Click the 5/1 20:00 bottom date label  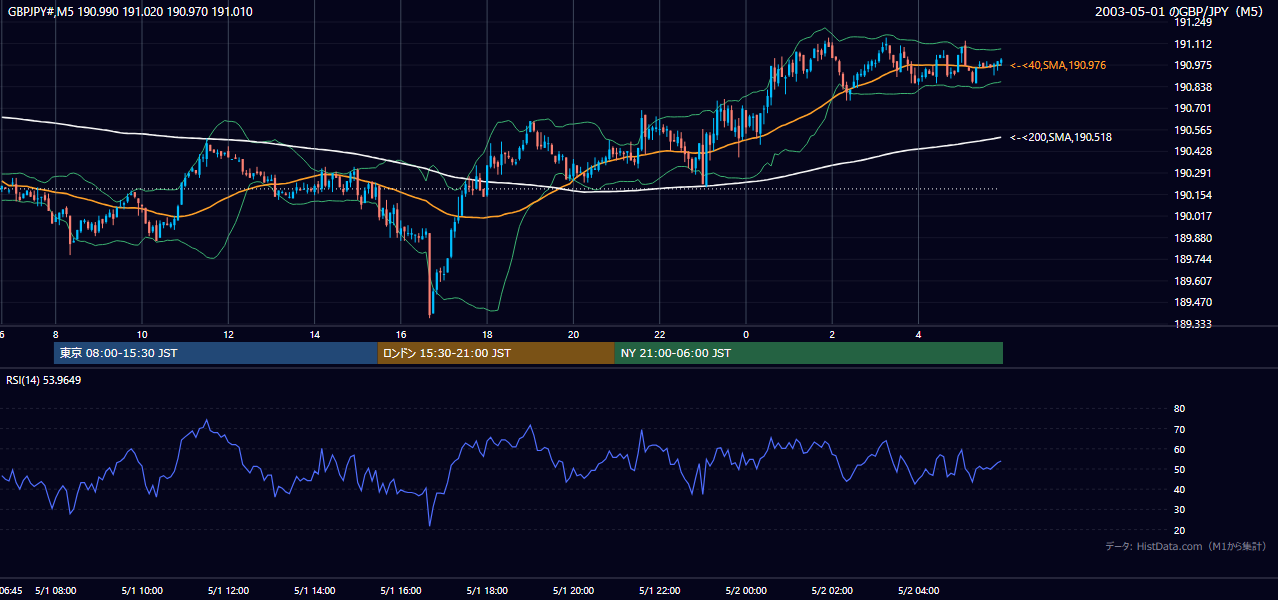click(x=573, y=591)
